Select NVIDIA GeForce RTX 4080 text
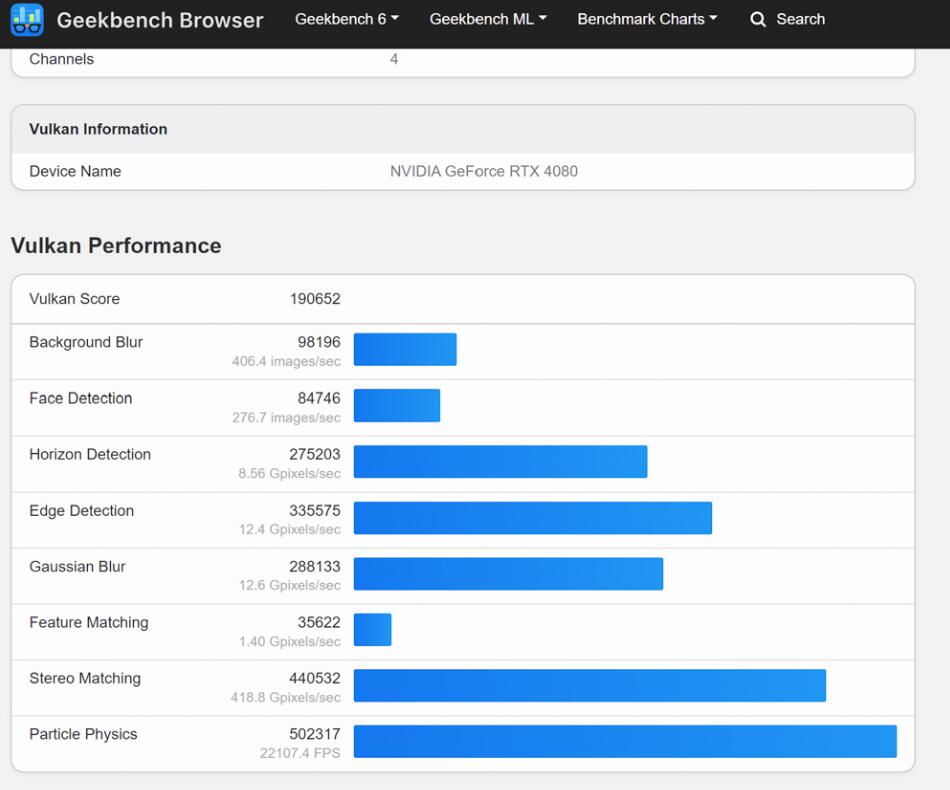950x790 pixels. click(x=483, y=171)
